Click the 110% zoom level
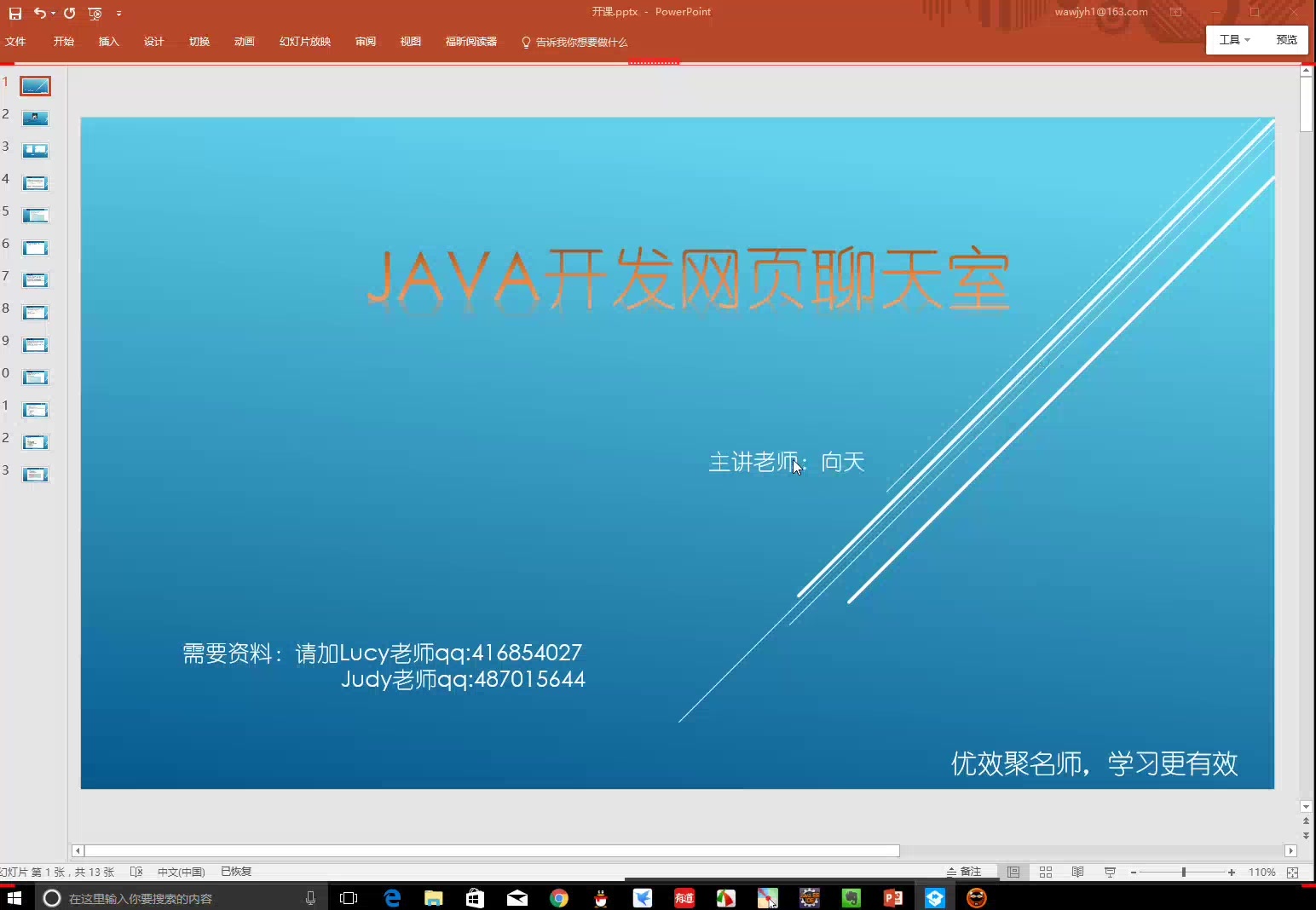 1262,873
